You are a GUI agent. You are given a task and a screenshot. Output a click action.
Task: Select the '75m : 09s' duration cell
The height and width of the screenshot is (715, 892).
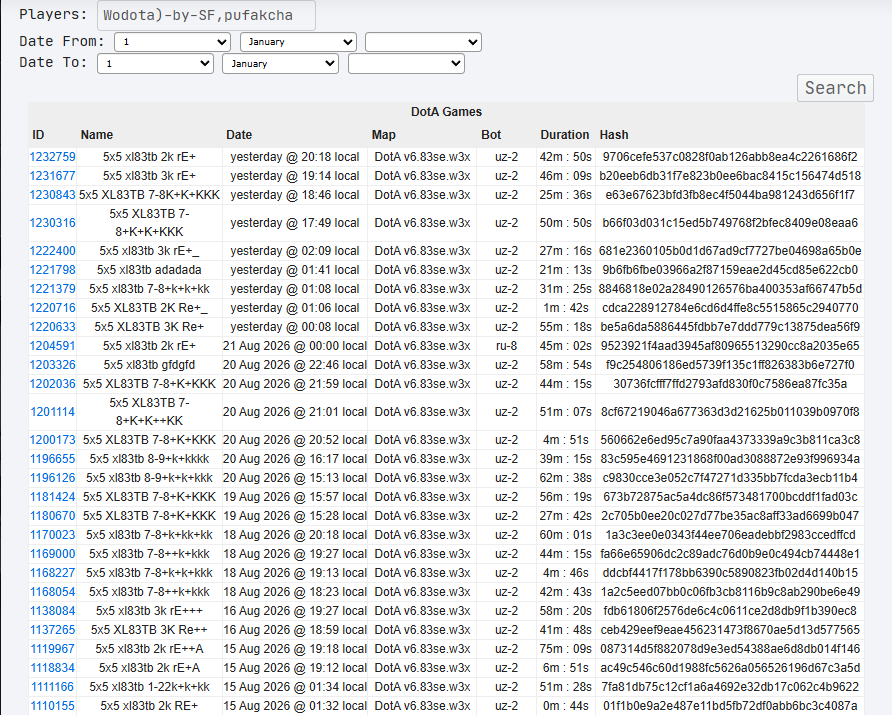tap(565, 649)
